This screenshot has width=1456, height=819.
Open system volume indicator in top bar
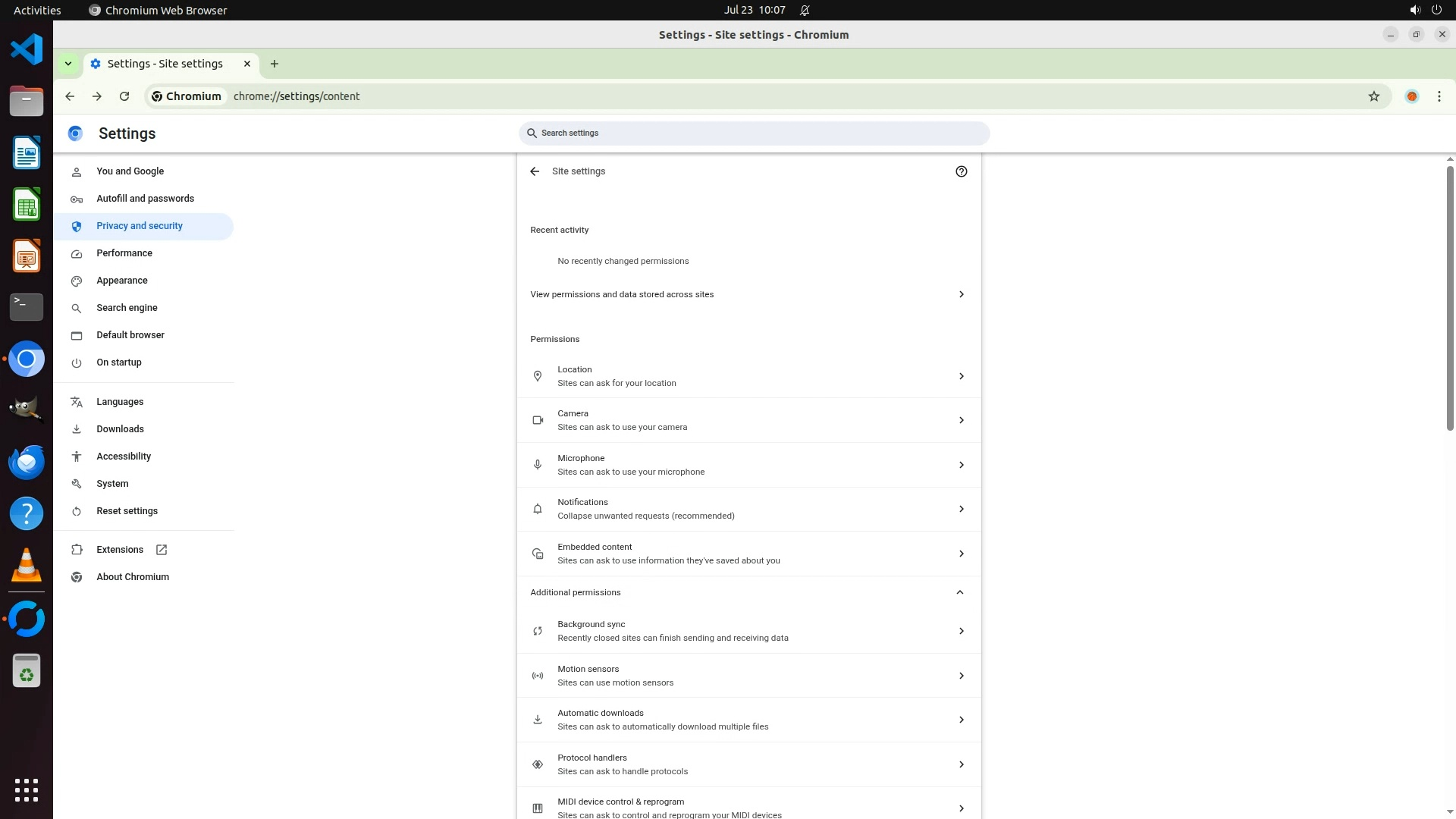(x=1414, y=10)
